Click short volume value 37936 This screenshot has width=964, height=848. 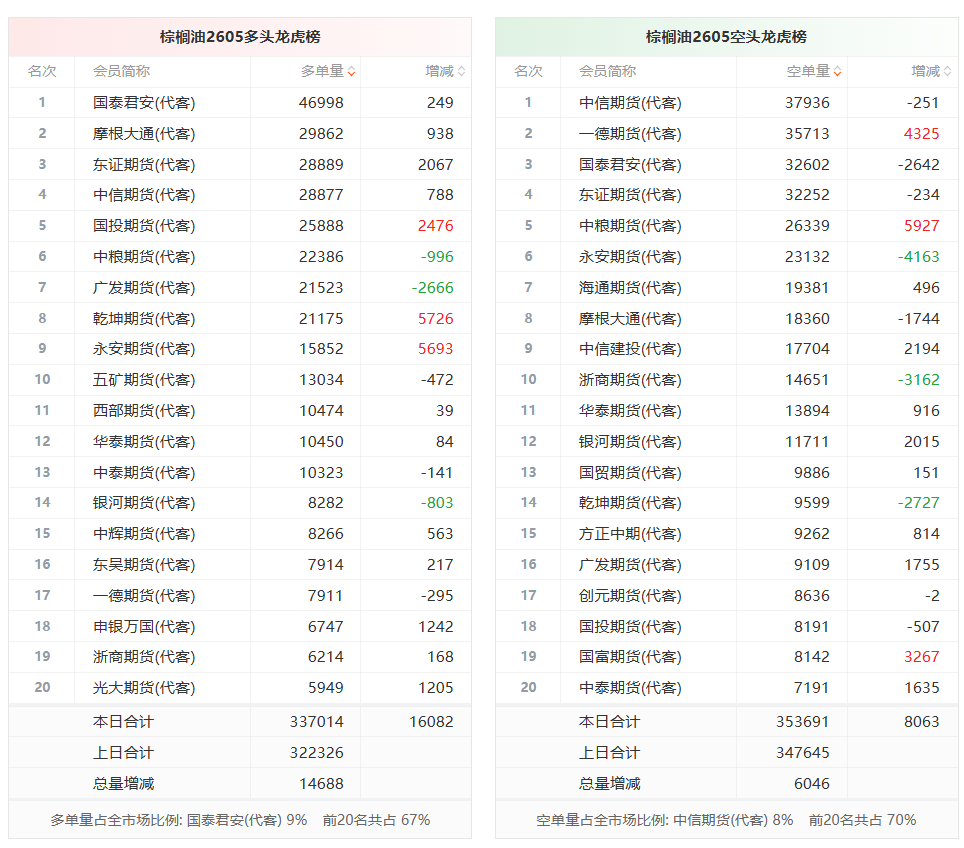[x=807, y=103]
